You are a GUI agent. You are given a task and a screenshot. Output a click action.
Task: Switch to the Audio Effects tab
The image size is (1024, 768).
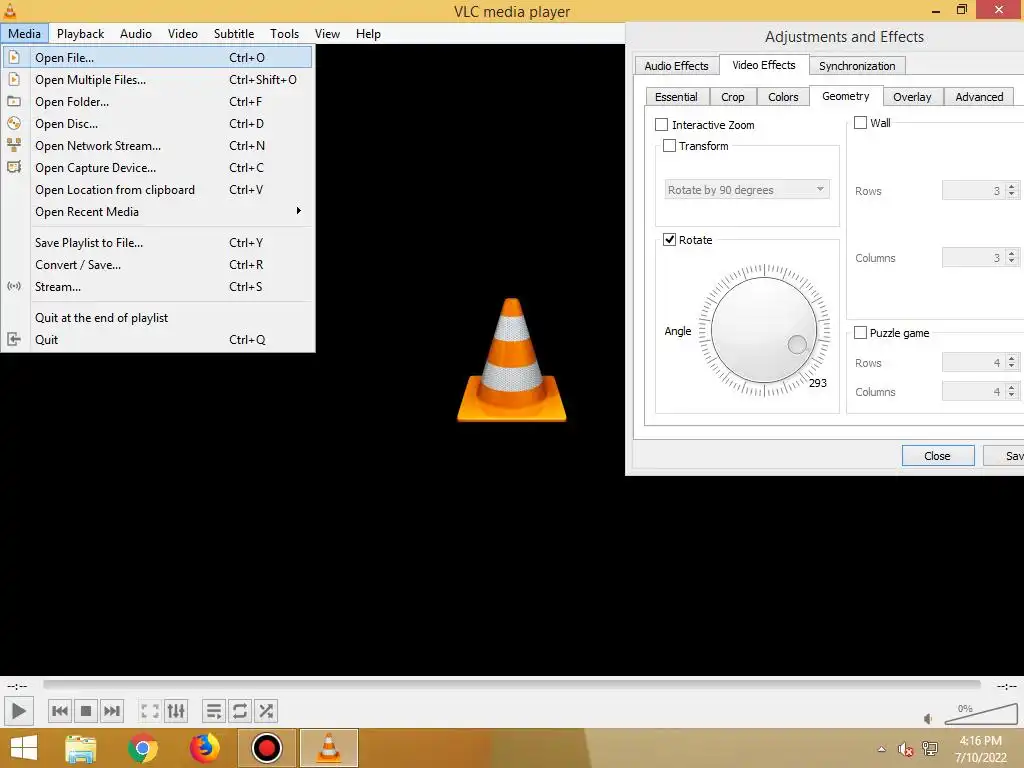[677, 66]
